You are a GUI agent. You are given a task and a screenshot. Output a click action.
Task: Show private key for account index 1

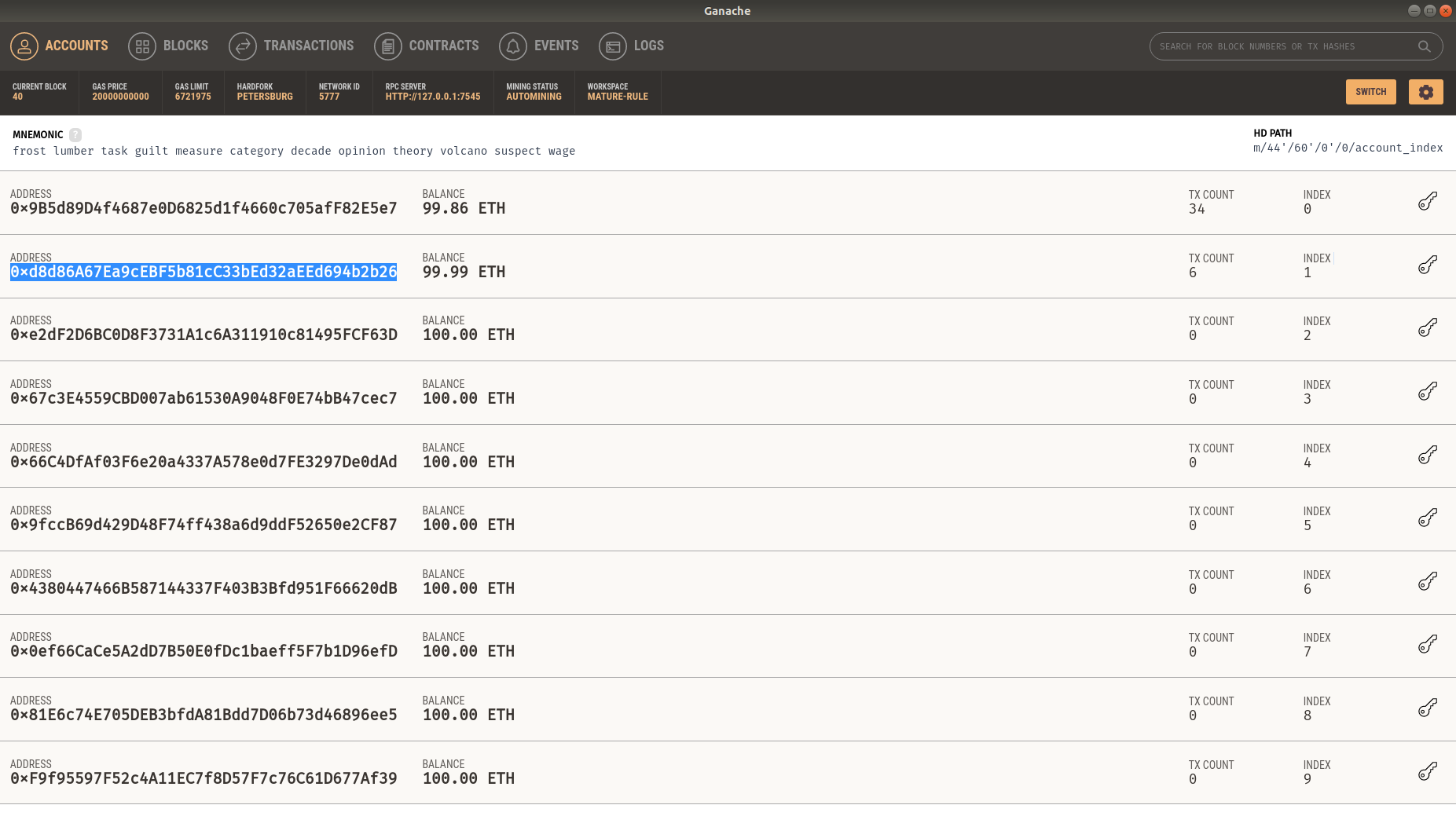(1428, 265)
